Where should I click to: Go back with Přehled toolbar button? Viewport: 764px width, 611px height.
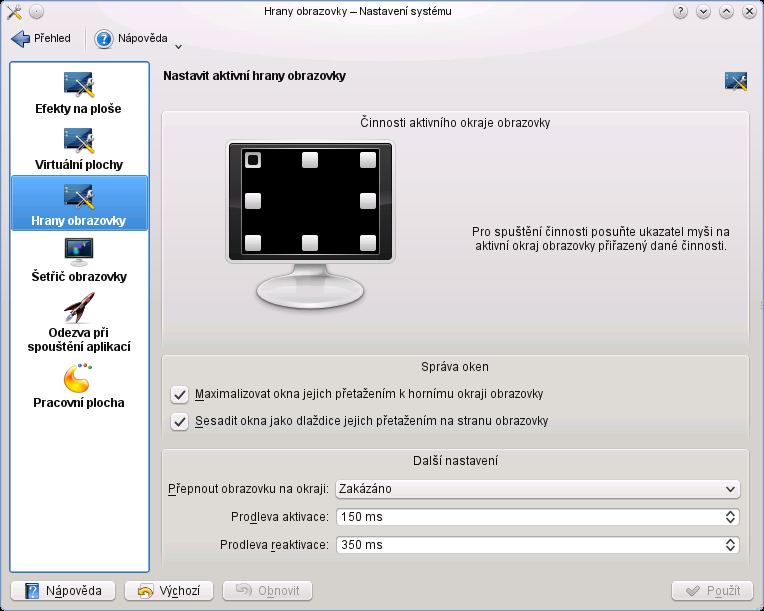(x=41, y=38)
